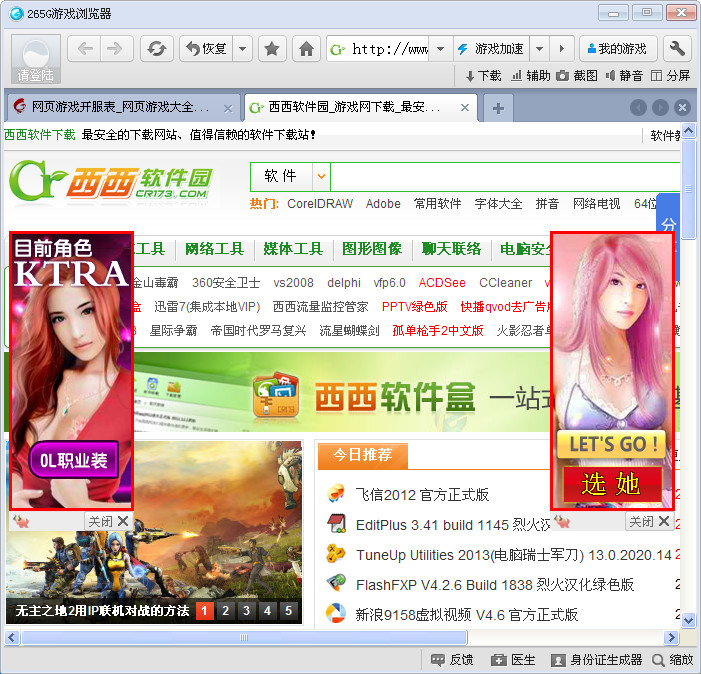Open the PPTV绿色版 link
The width and height of the screenshot is (701, 674).
[x=414, y=307]
